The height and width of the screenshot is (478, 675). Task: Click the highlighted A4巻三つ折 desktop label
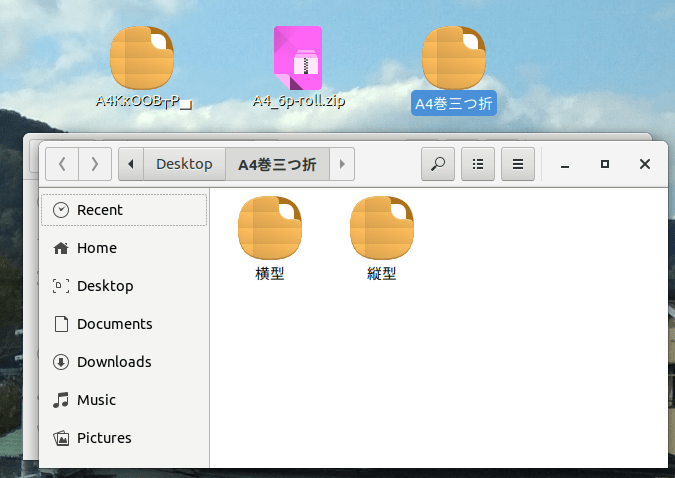pyautogui.click(x=454, y=103)
